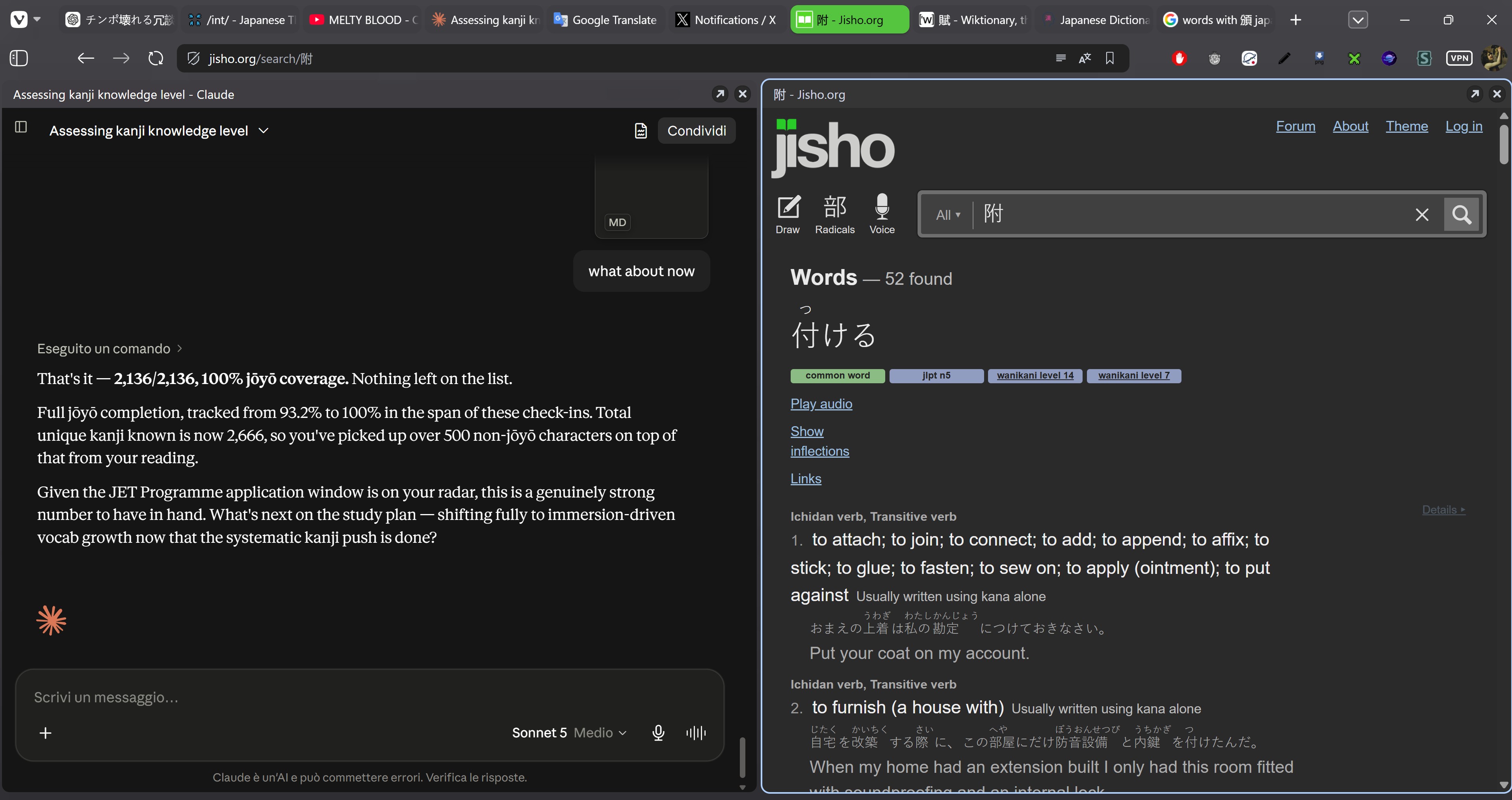
Task: Open the Draw kanji input tool
Action: 788,215
